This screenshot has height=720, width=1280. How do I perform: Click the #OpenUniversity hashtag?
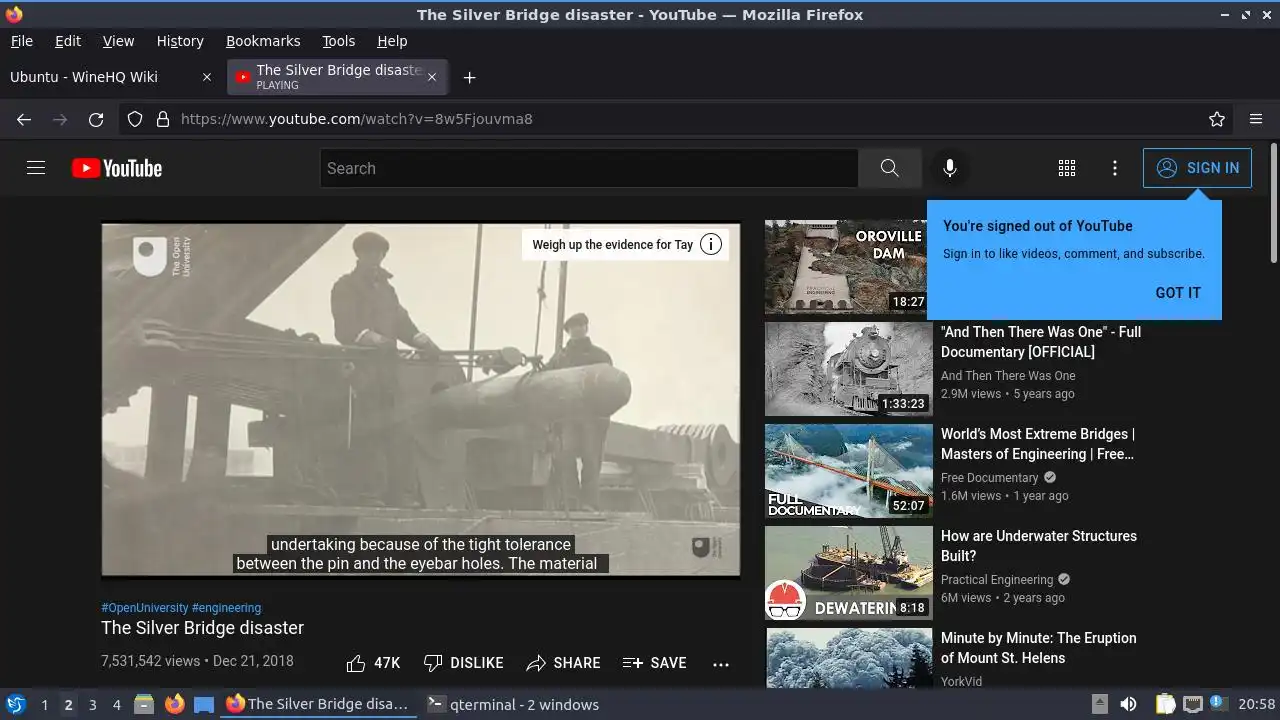tap(144, 608)
